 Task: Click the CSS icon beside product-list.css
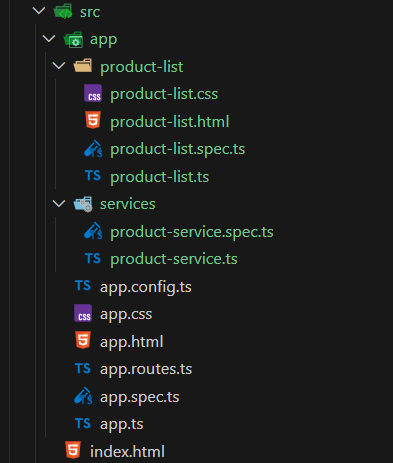point(93,94)
